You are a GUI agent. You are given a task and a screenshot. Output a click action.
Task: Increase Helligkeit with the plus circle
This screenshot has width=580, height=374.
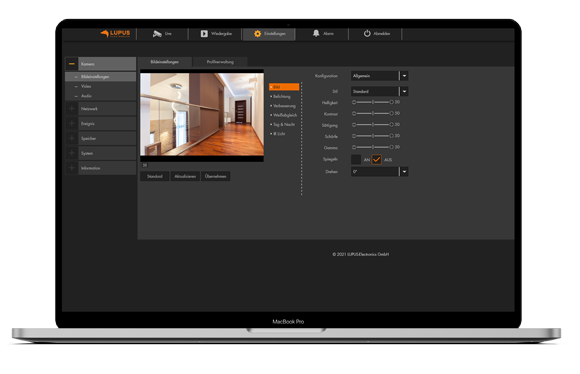pyautogui.click(x=391, y=102)
